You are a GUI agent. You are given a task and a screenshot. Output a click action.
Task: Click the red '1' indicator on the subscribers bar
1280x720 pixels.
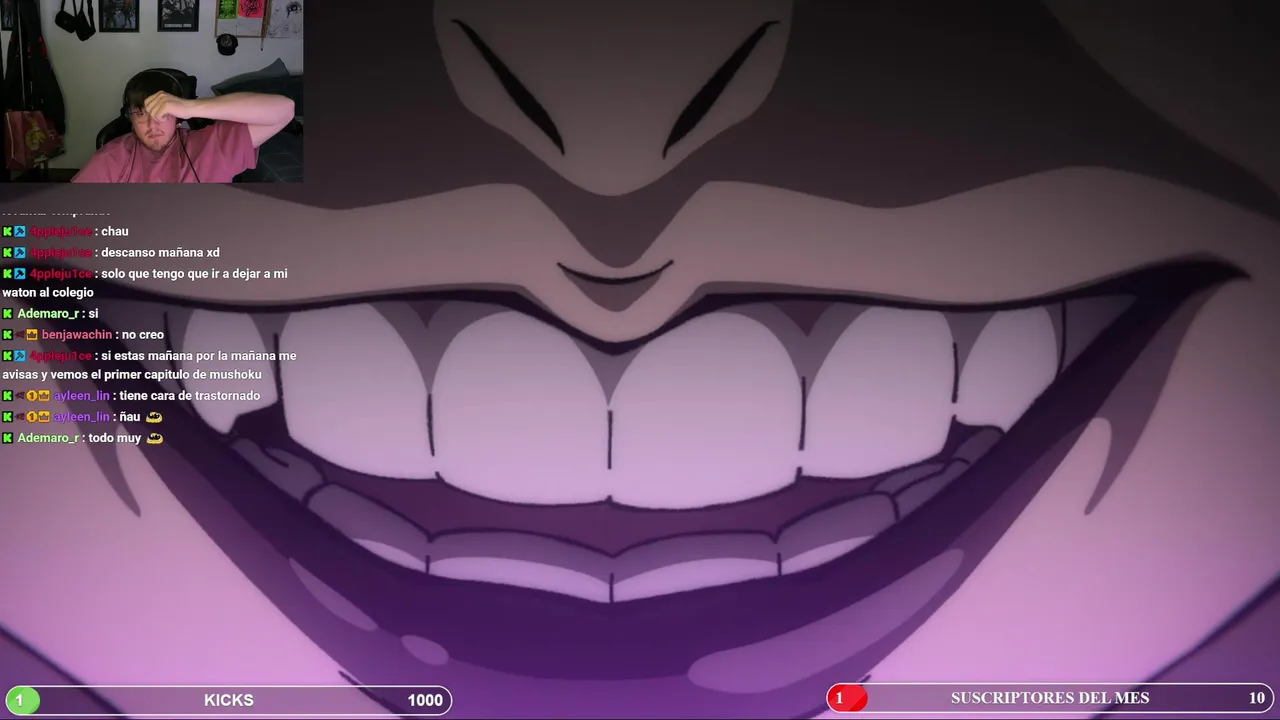coord(846,698)
